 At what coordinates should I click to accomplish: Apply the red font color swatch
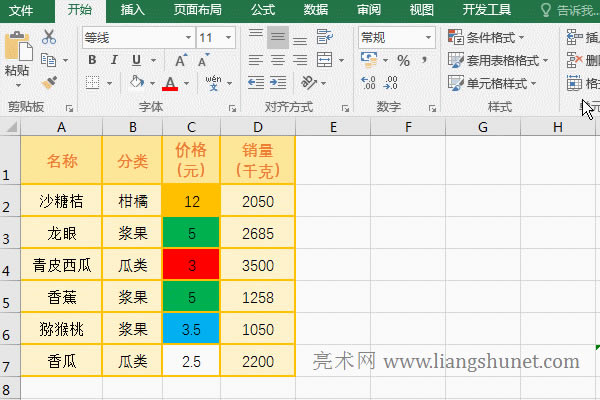(170, 84)
